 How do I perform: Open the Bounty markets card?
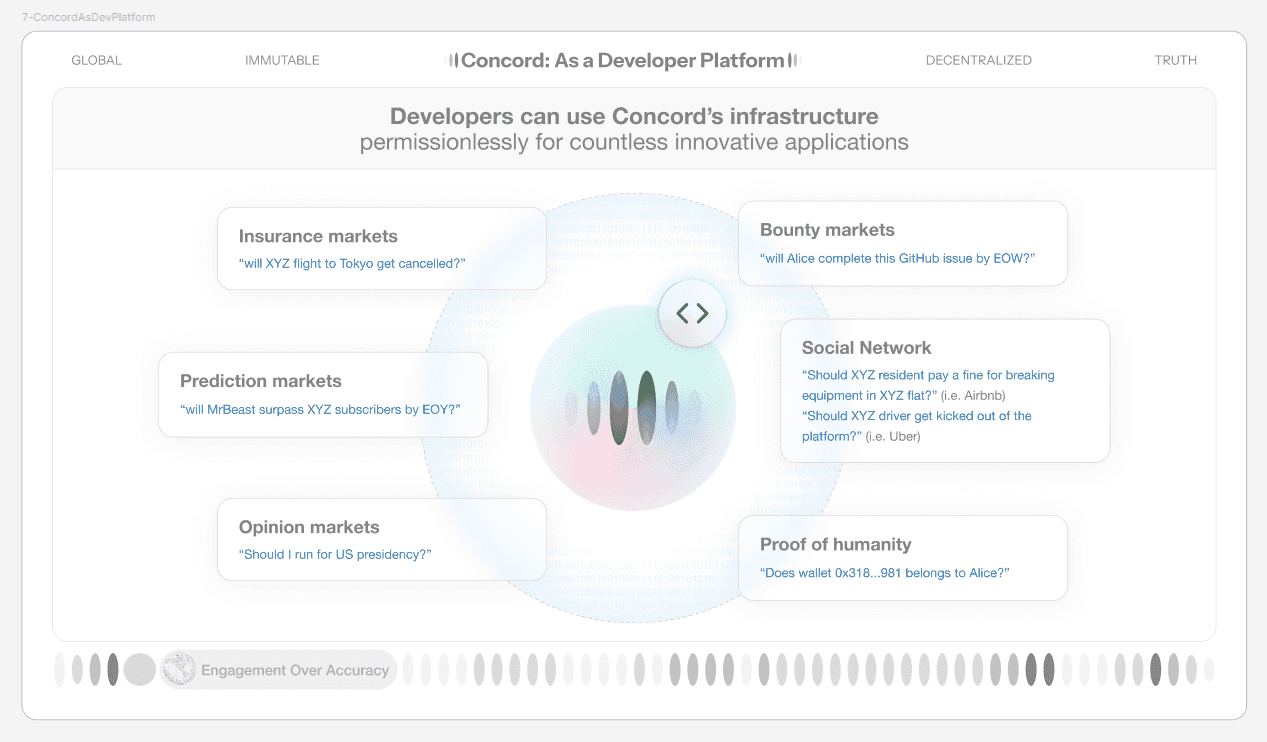point(903,243)
